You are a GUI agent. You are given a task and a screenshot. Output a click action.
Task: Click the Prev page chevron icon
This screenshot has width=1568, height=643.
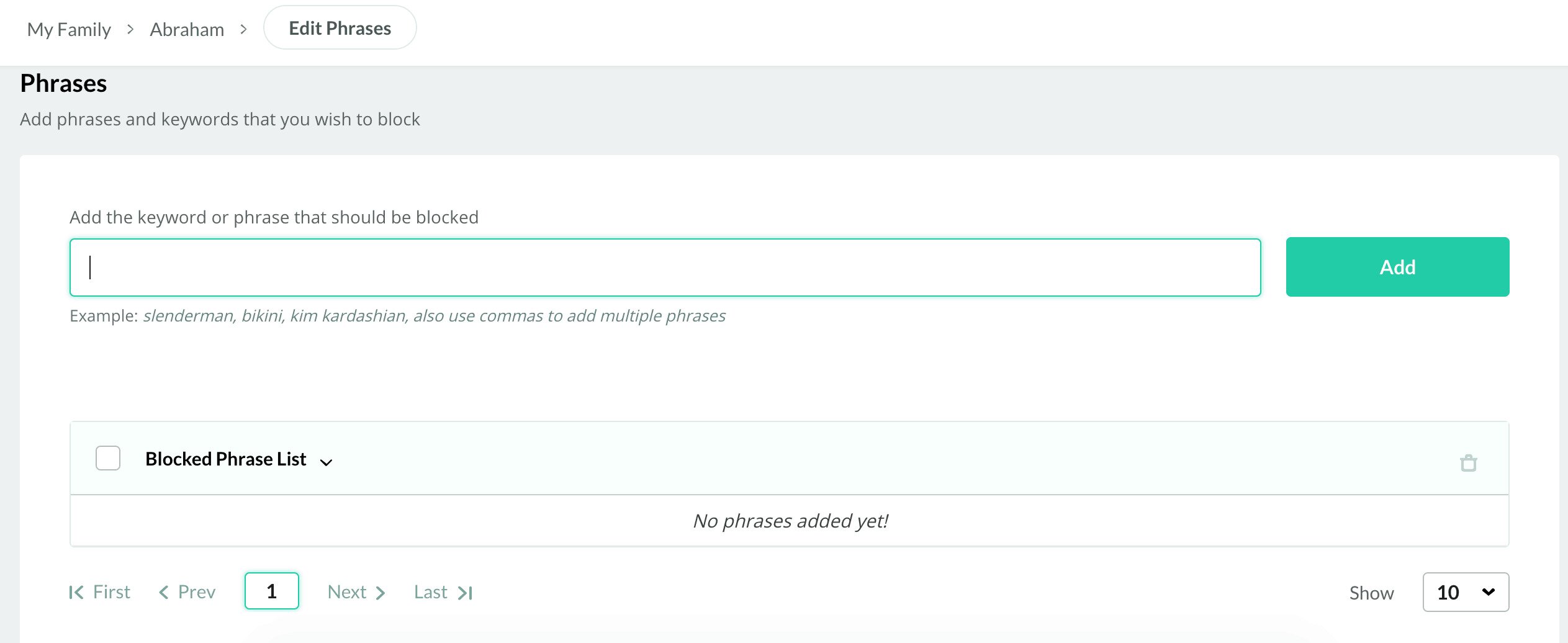point(164,593)
